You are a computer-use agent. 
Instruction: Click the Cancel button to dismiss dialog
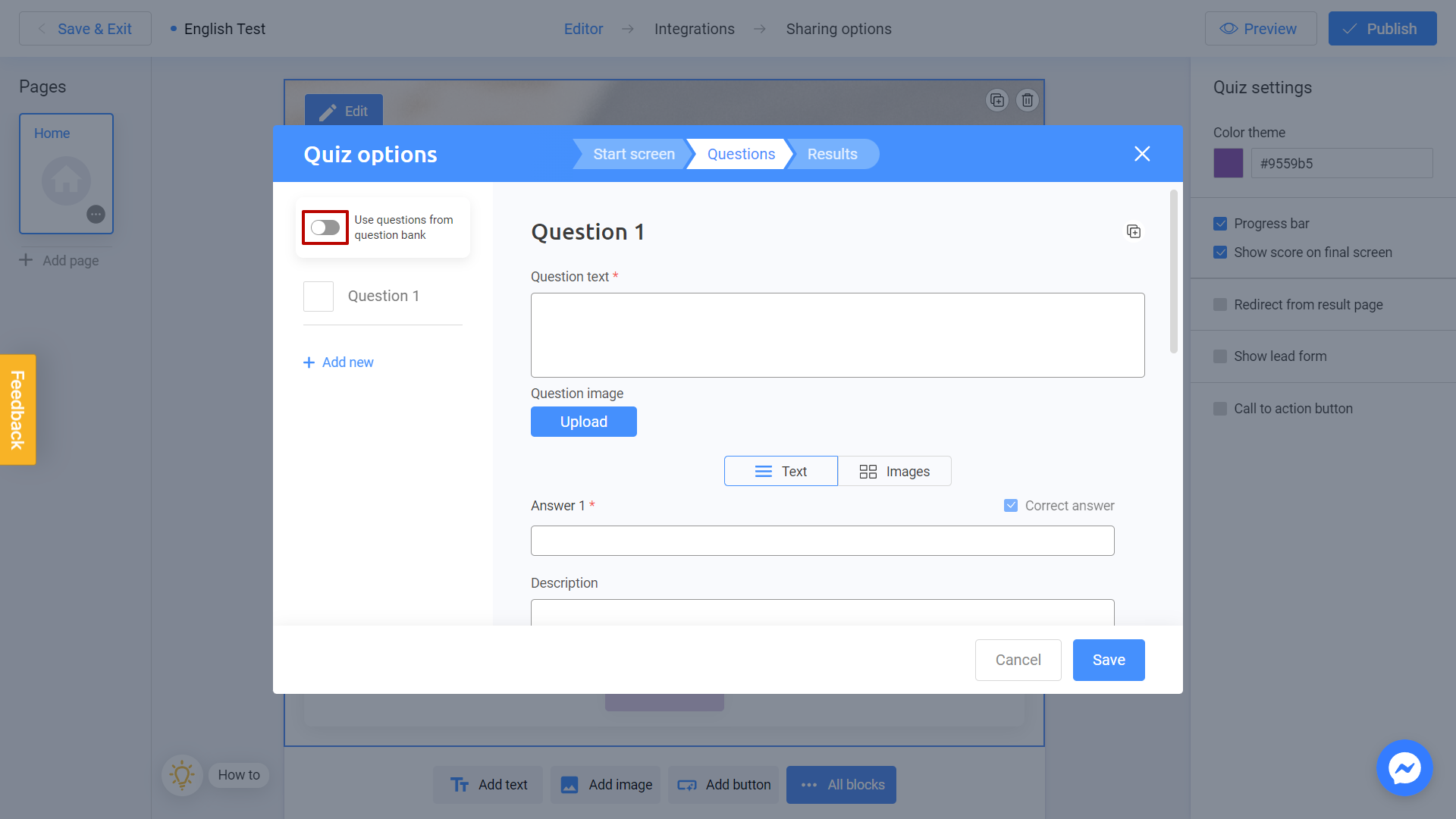click(x=1018, y=659)
